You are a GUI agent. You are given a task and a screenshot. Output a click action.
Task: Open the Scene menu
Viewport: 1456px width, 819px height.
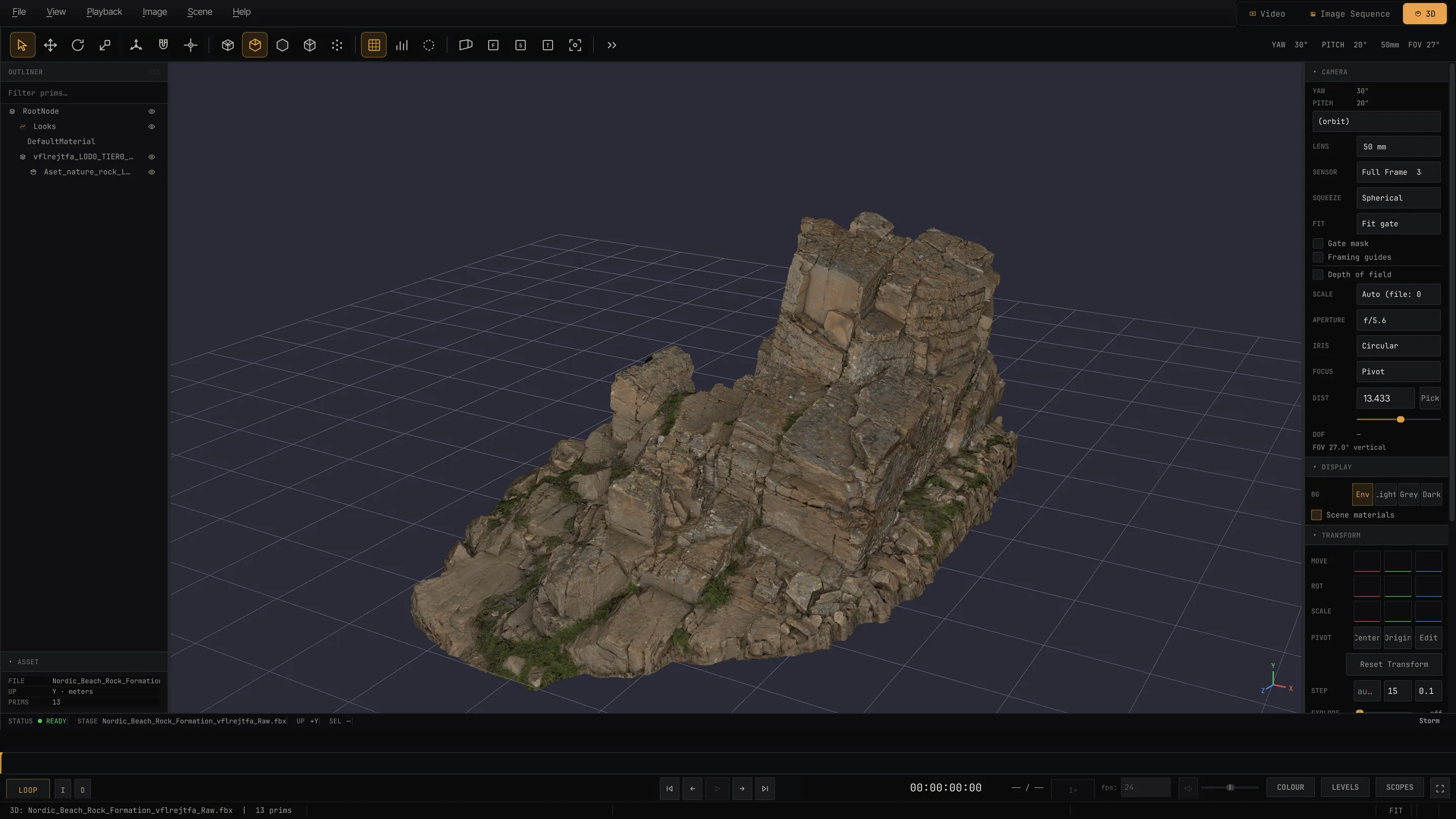pos(200,12)
